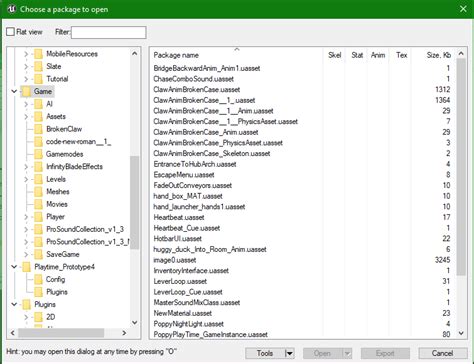Viewport: 474px width, 364px height.
Task: Click the Cancel button
Action: tap(443, 353)
